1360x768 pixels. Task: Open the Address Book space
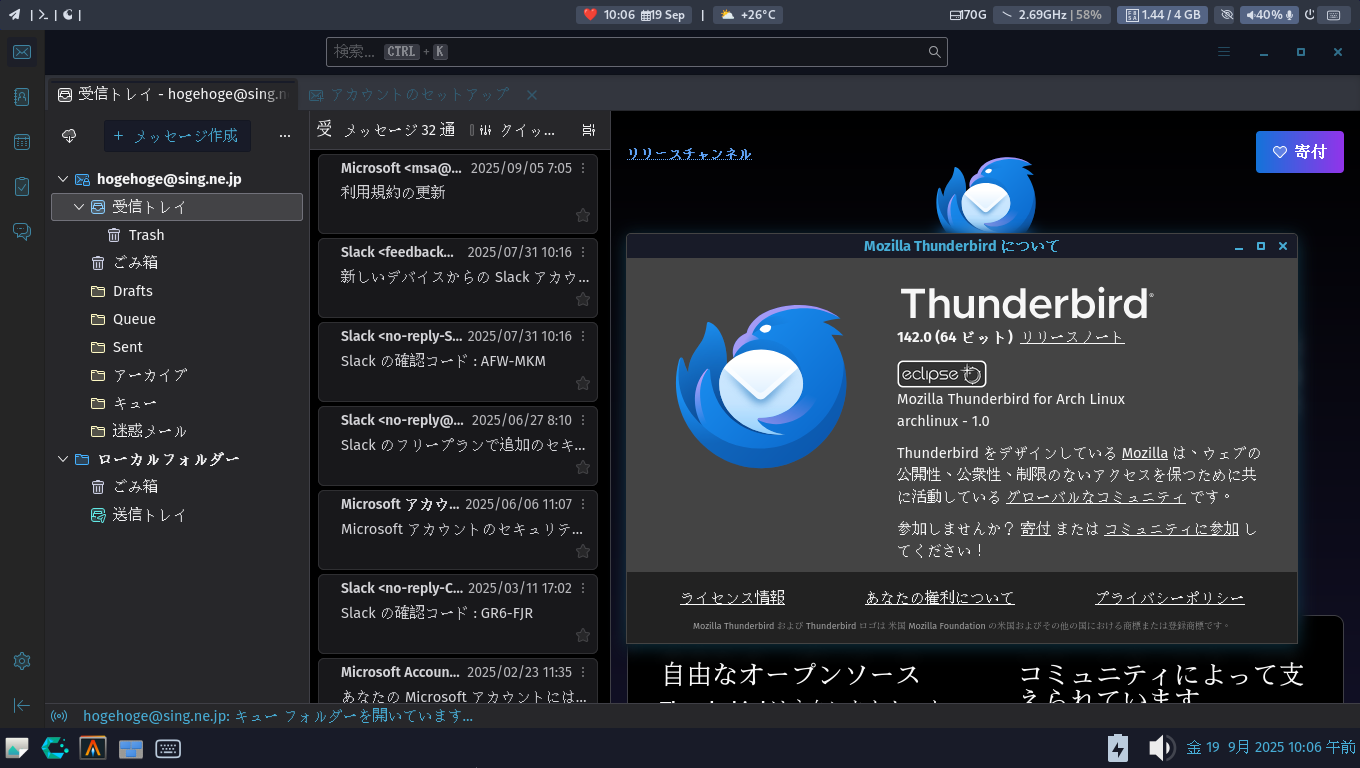pyautogui.click(x=22, y=97)
